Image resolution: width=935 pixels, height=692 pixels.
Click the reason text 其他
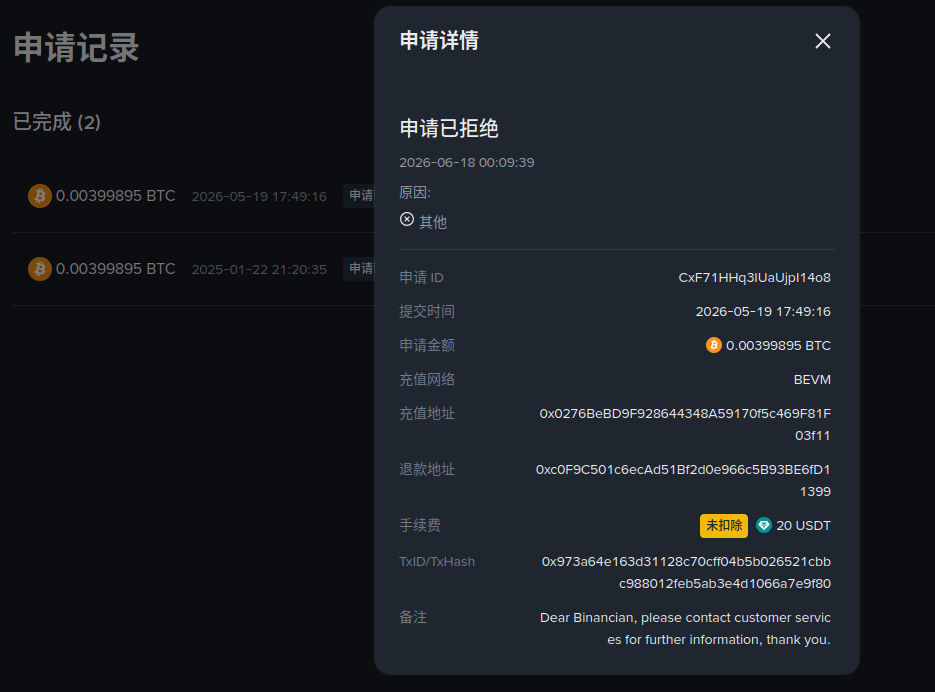pyautogui.click(x=433, y=223)
